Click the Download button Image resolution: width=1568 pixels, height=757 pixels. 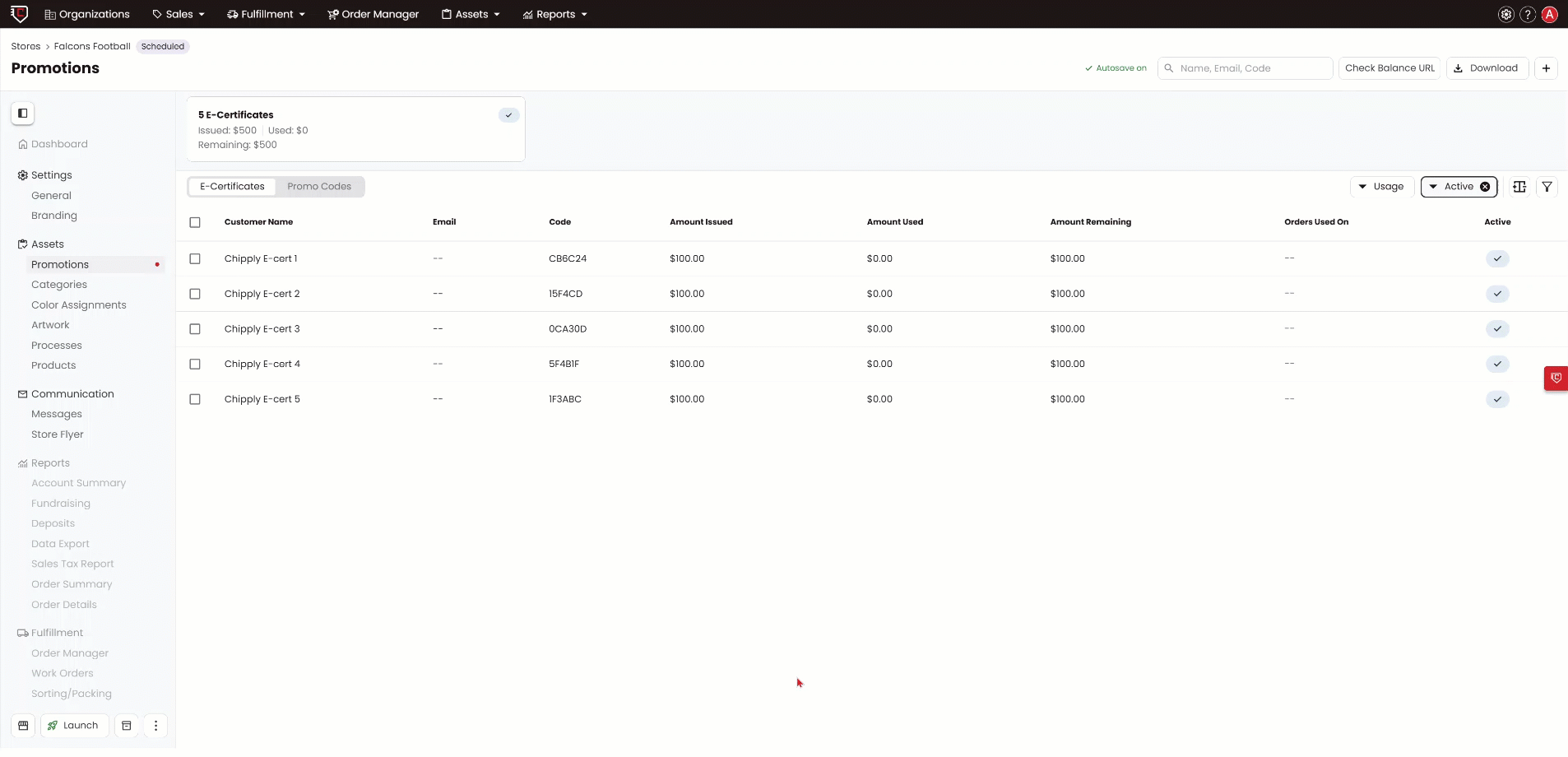coord(1487,68)
